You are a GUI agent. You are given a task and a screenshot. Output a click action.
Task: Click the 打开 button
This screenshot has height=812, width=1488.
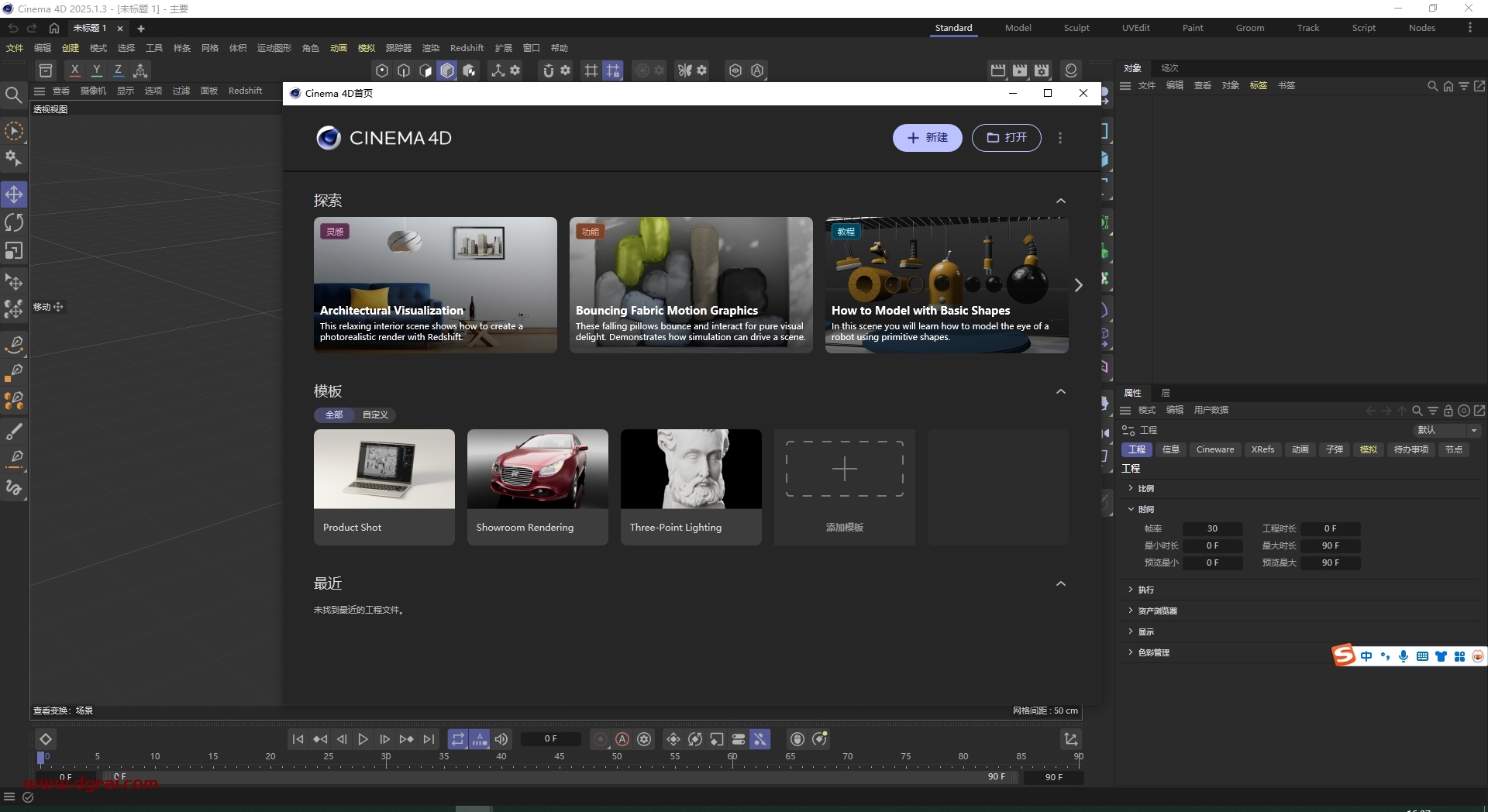click(x=1006, y=138)
